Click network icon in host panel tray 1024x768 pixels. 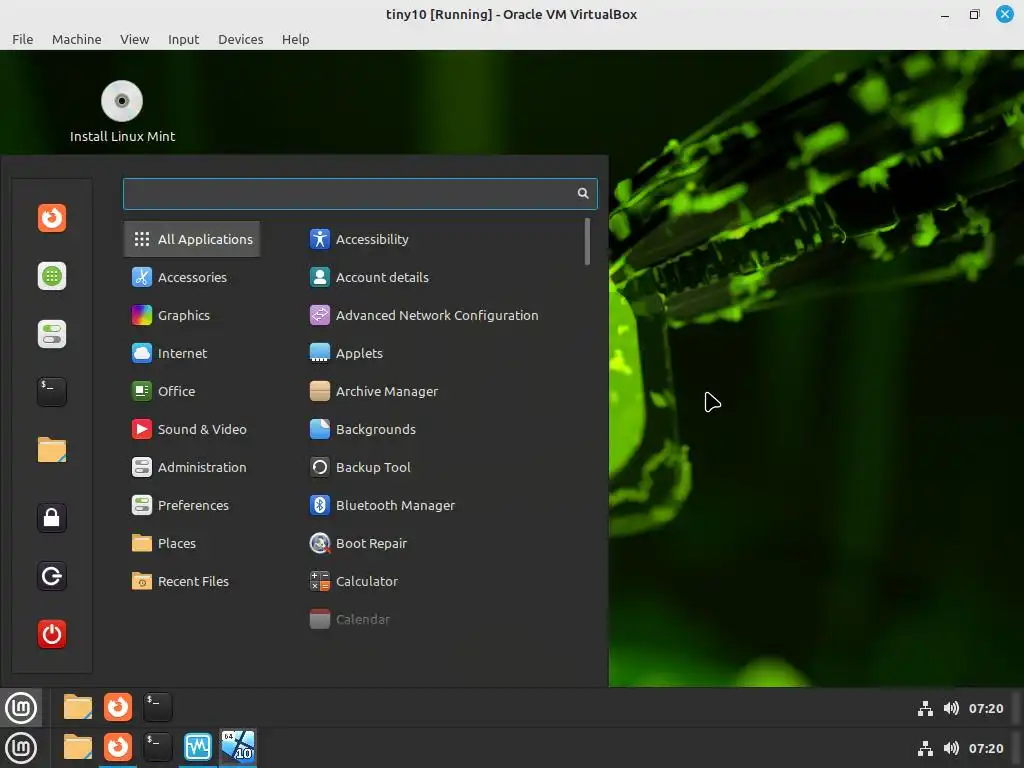pos(925,748)
